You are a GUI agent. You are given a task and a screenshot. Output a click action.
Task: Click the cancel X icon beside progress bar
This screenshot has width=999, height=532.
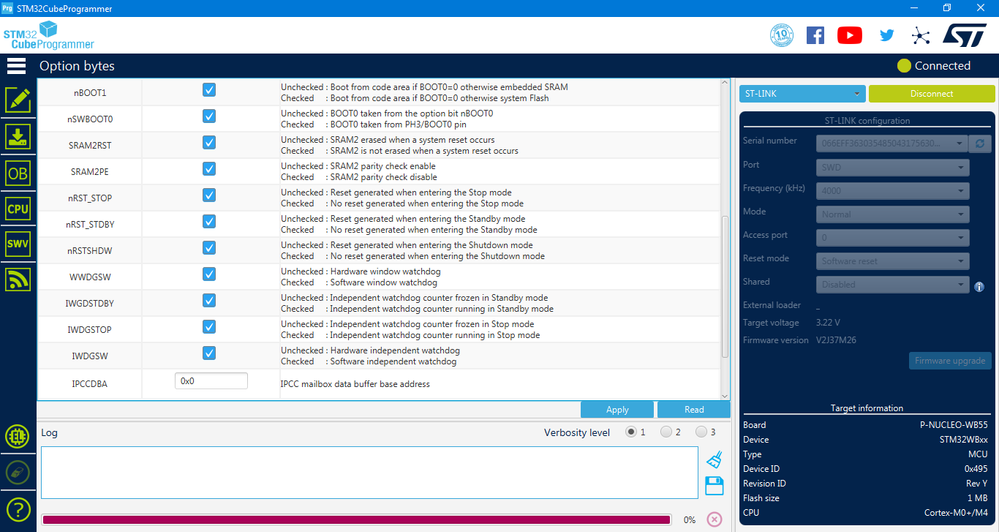(x=714, y=519)
